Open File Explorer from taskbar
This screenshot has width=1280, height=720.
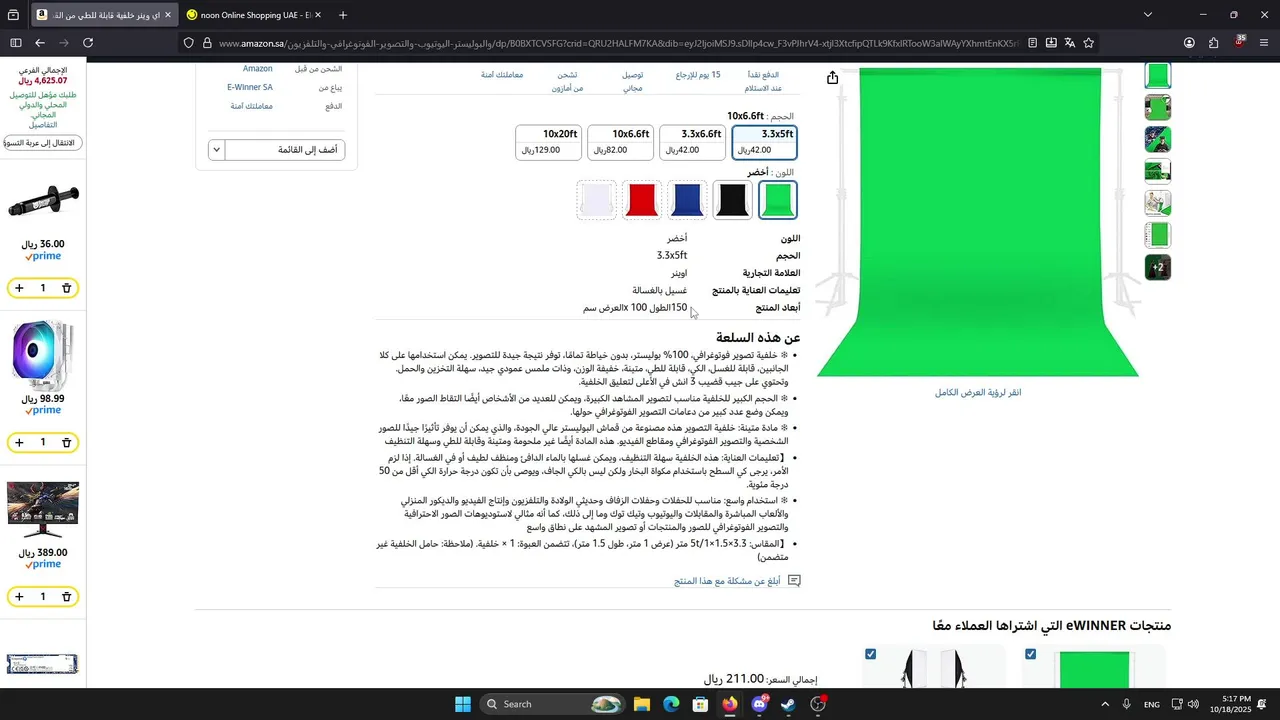point(642,704)
